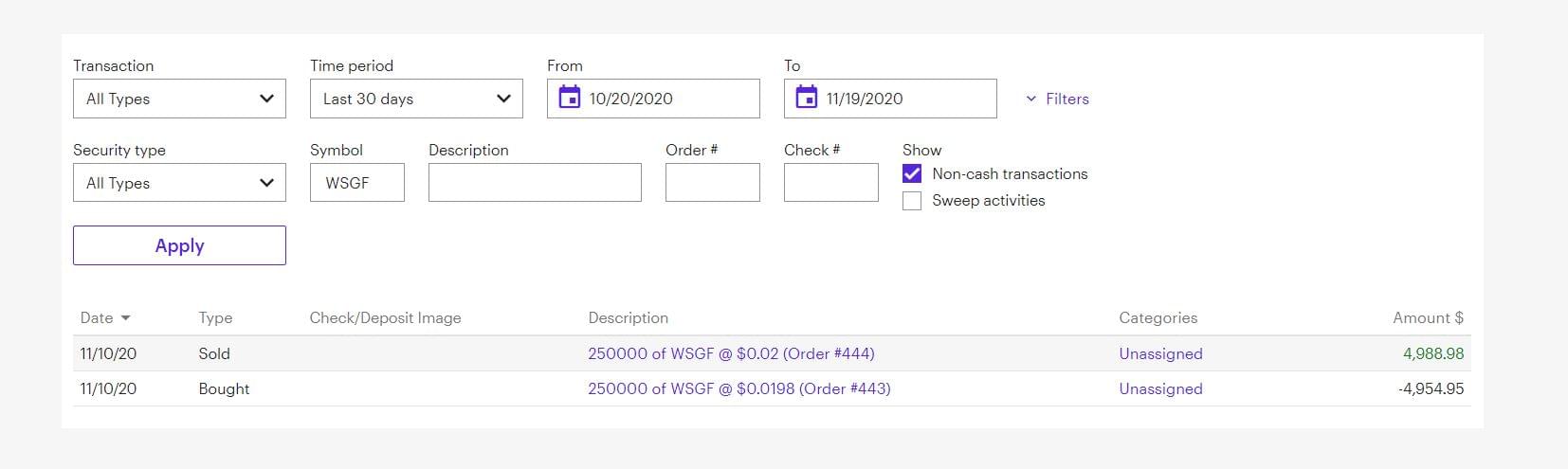Collapse the Filters expander

coord(1057,99)
